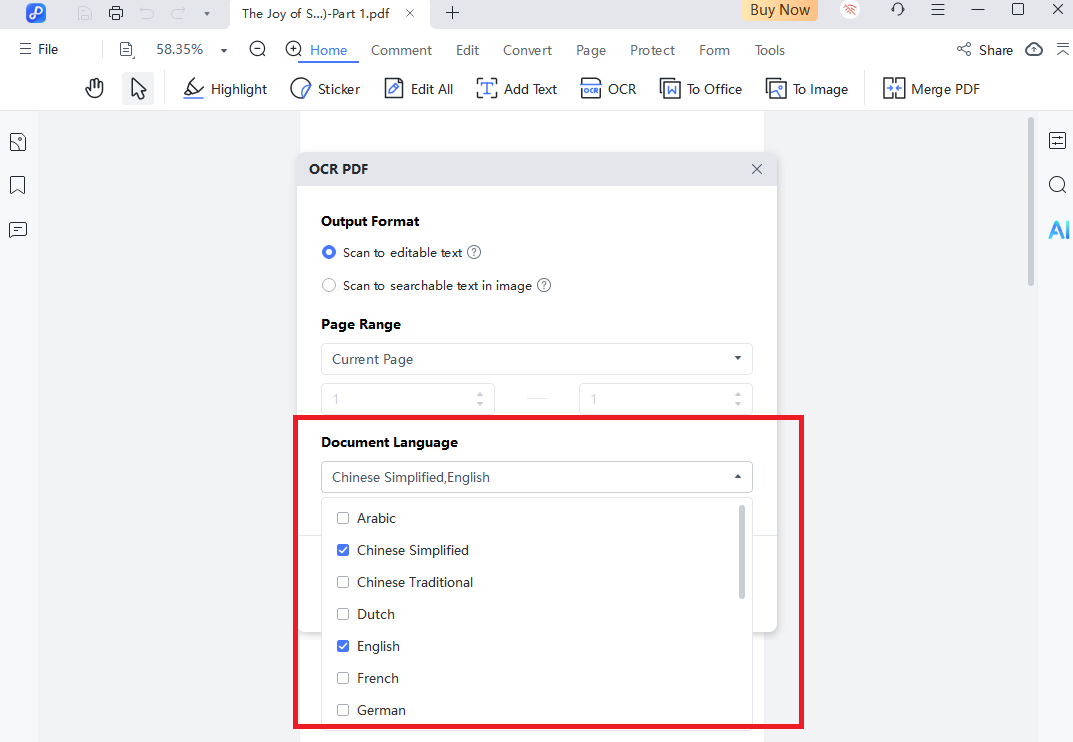This screenshot has height=742, width=1073.
Task: Check the Arabic language checkbox
Action: (343, 518)
